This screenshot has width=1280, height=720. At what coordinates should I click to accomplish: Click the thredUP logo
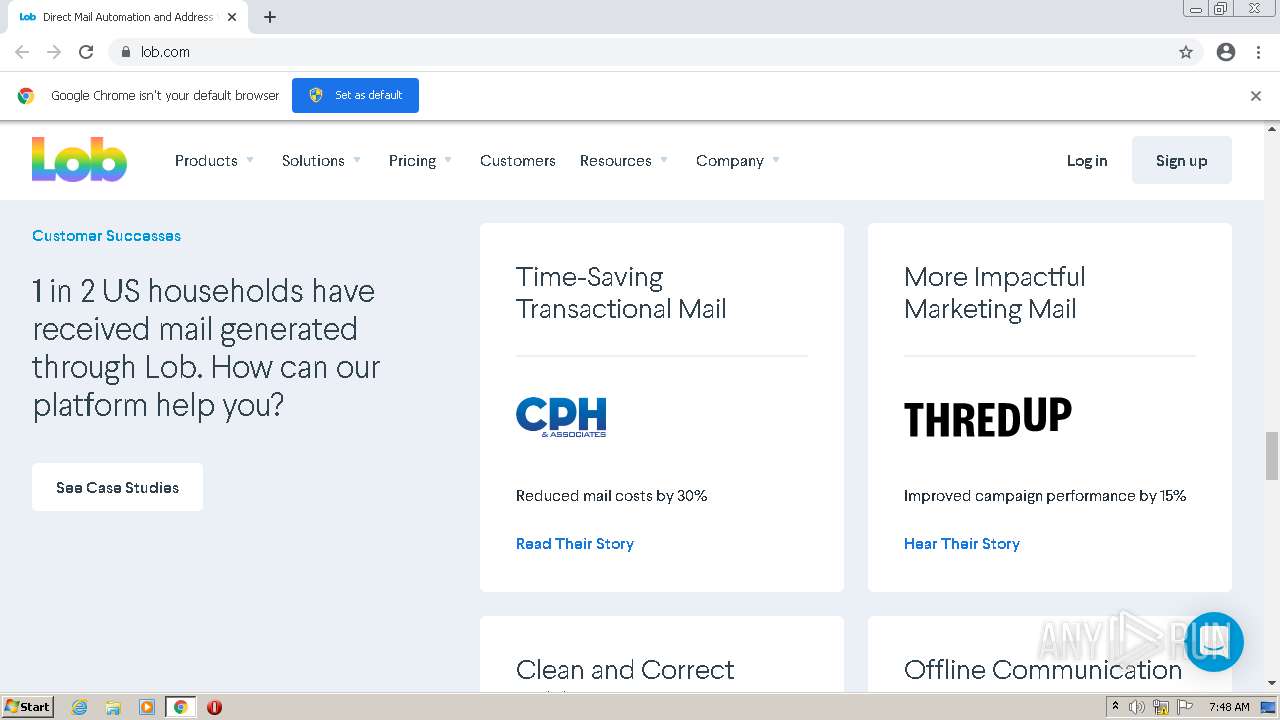coord(988,417)
